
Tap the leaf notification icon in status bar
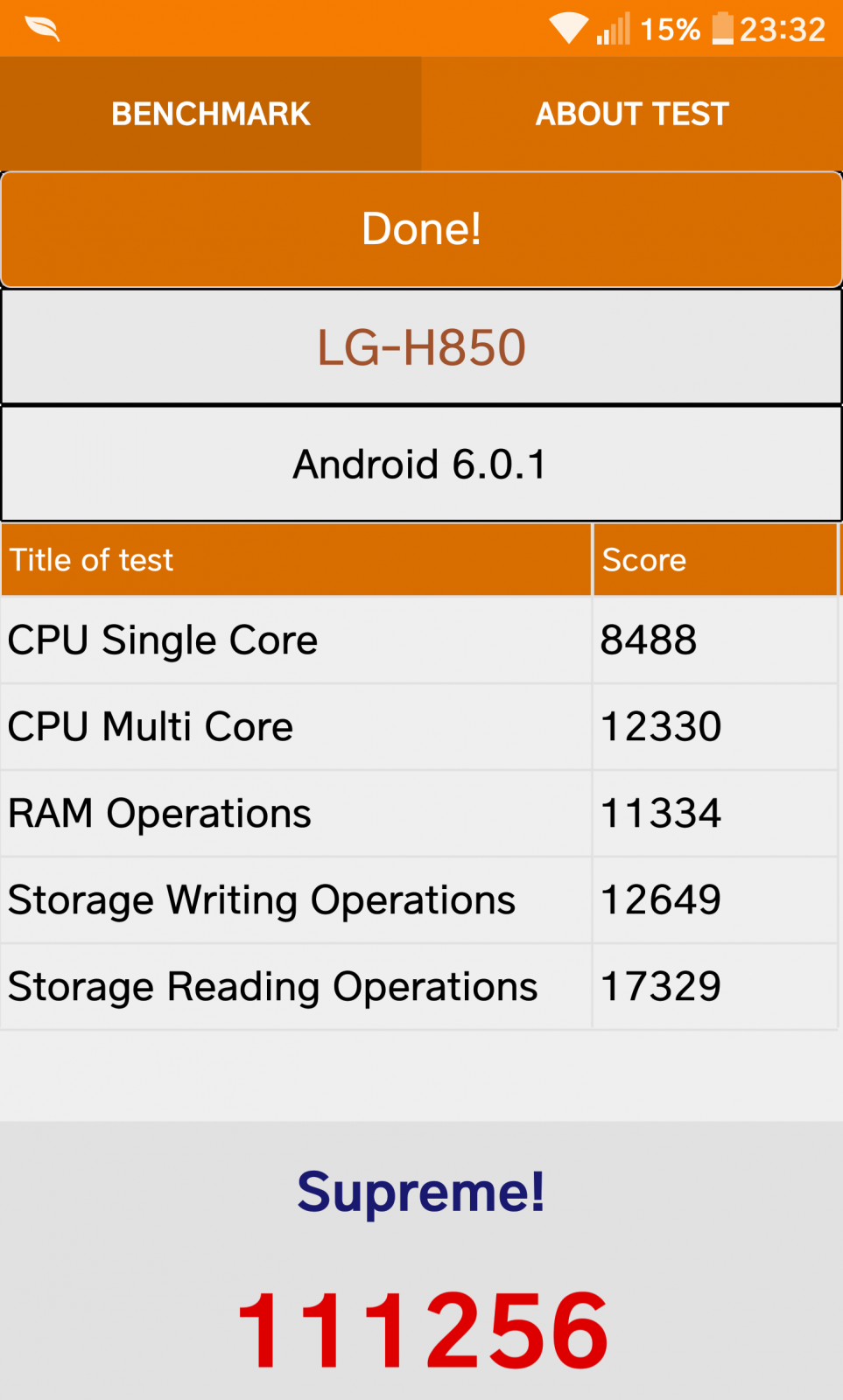tap(42, 29)
